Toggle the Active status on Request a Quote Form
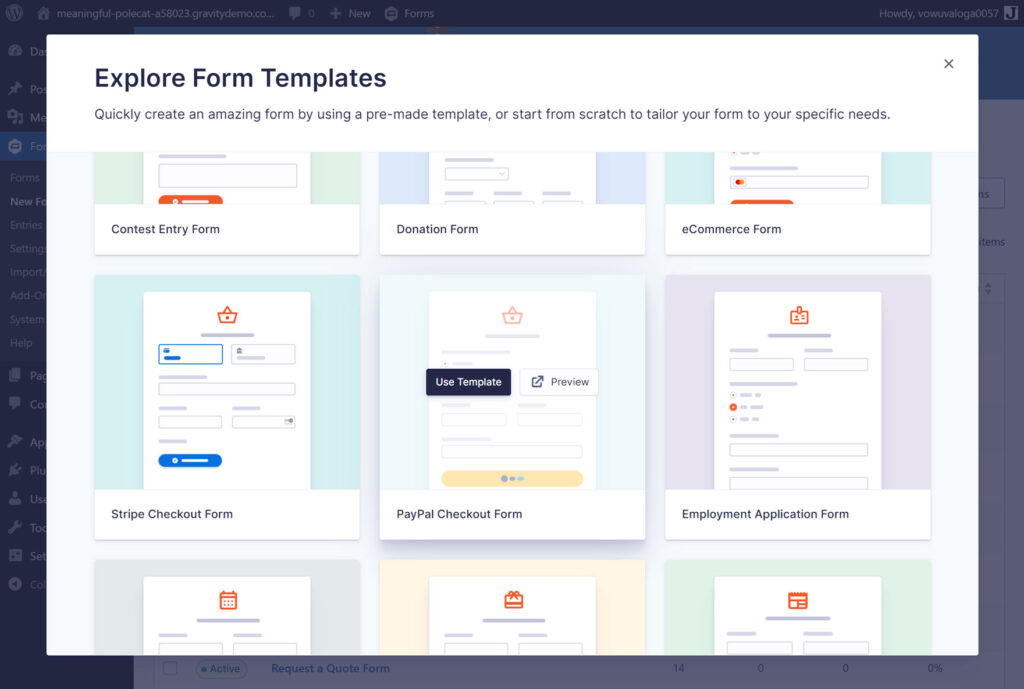This screenshot has height=689, width=1024. (221, 668)
